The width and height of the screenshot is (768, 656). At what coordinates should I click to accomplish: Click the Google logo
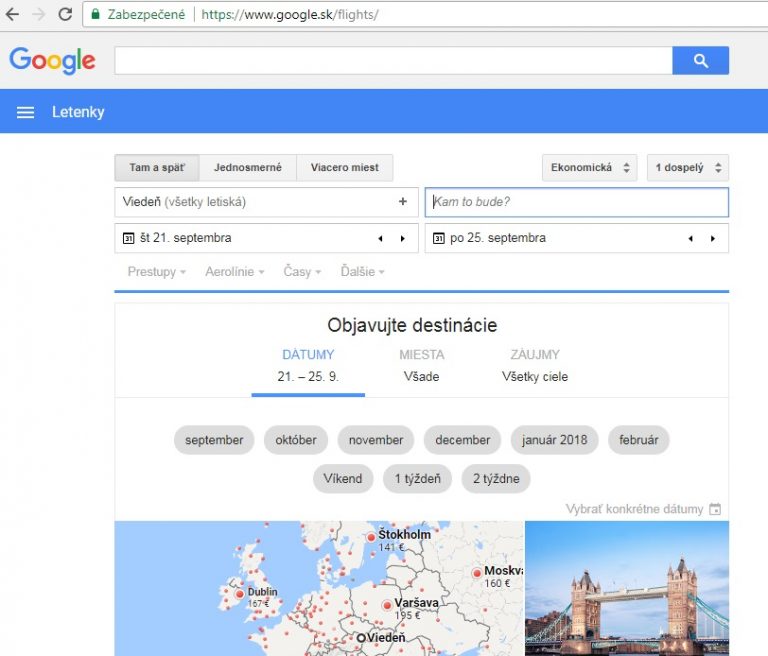[x=52, y=60]
